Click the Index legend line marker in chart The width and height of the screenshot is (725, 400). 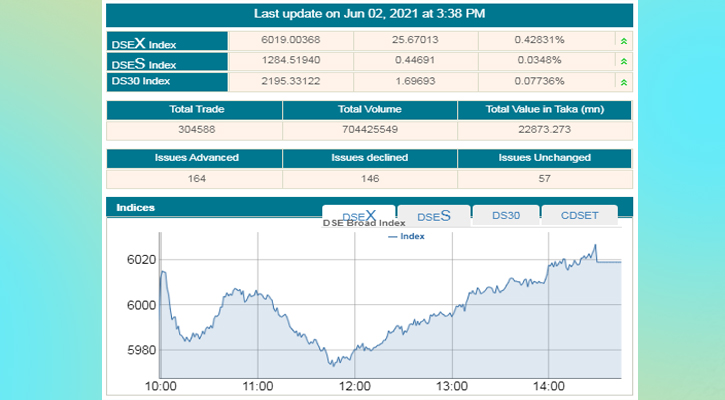[391, 237]
